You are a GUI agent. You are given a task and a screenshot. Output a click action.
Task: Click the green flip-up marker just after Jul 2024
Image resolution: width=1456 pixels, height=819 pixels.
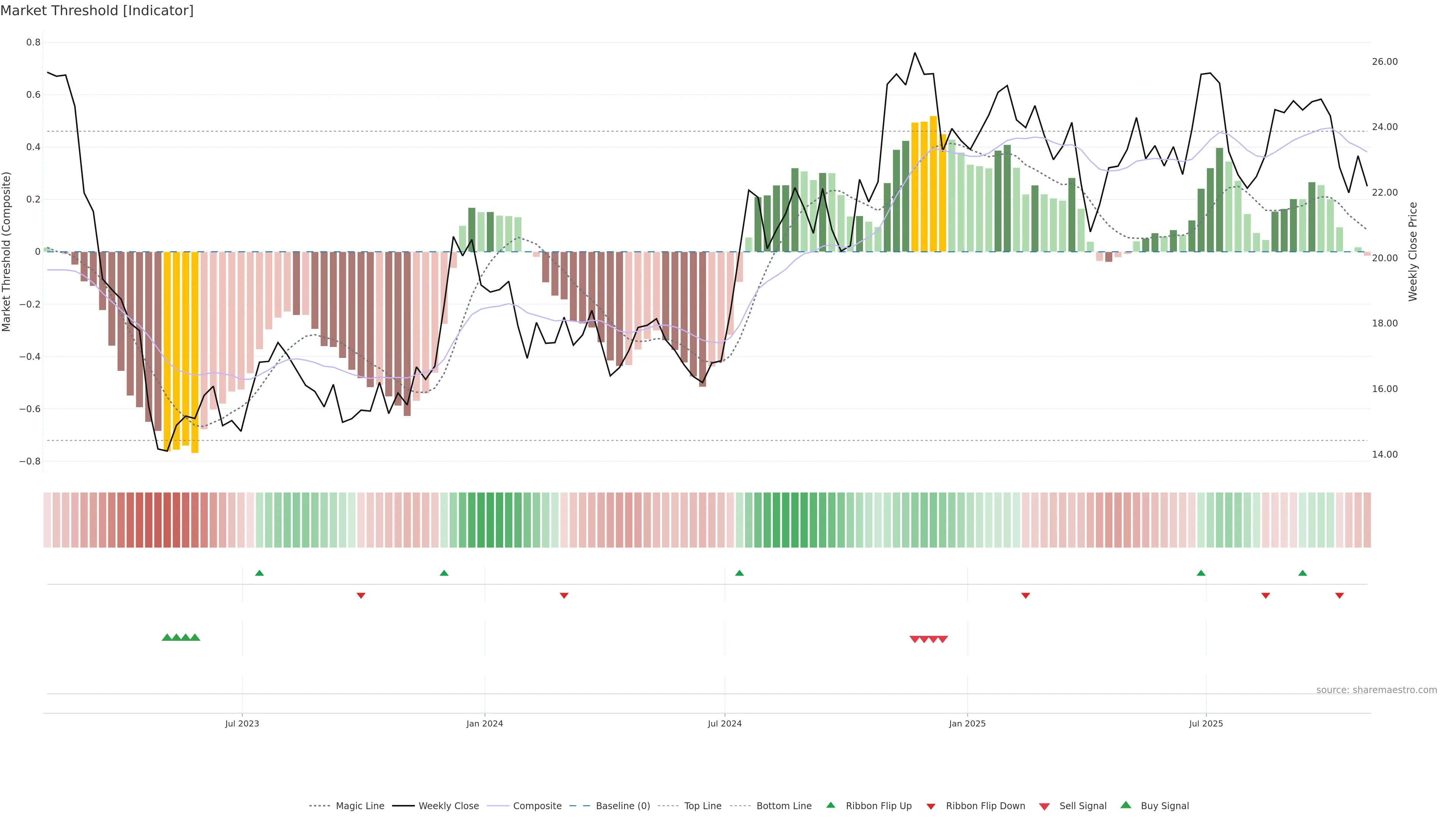point(739,573)
